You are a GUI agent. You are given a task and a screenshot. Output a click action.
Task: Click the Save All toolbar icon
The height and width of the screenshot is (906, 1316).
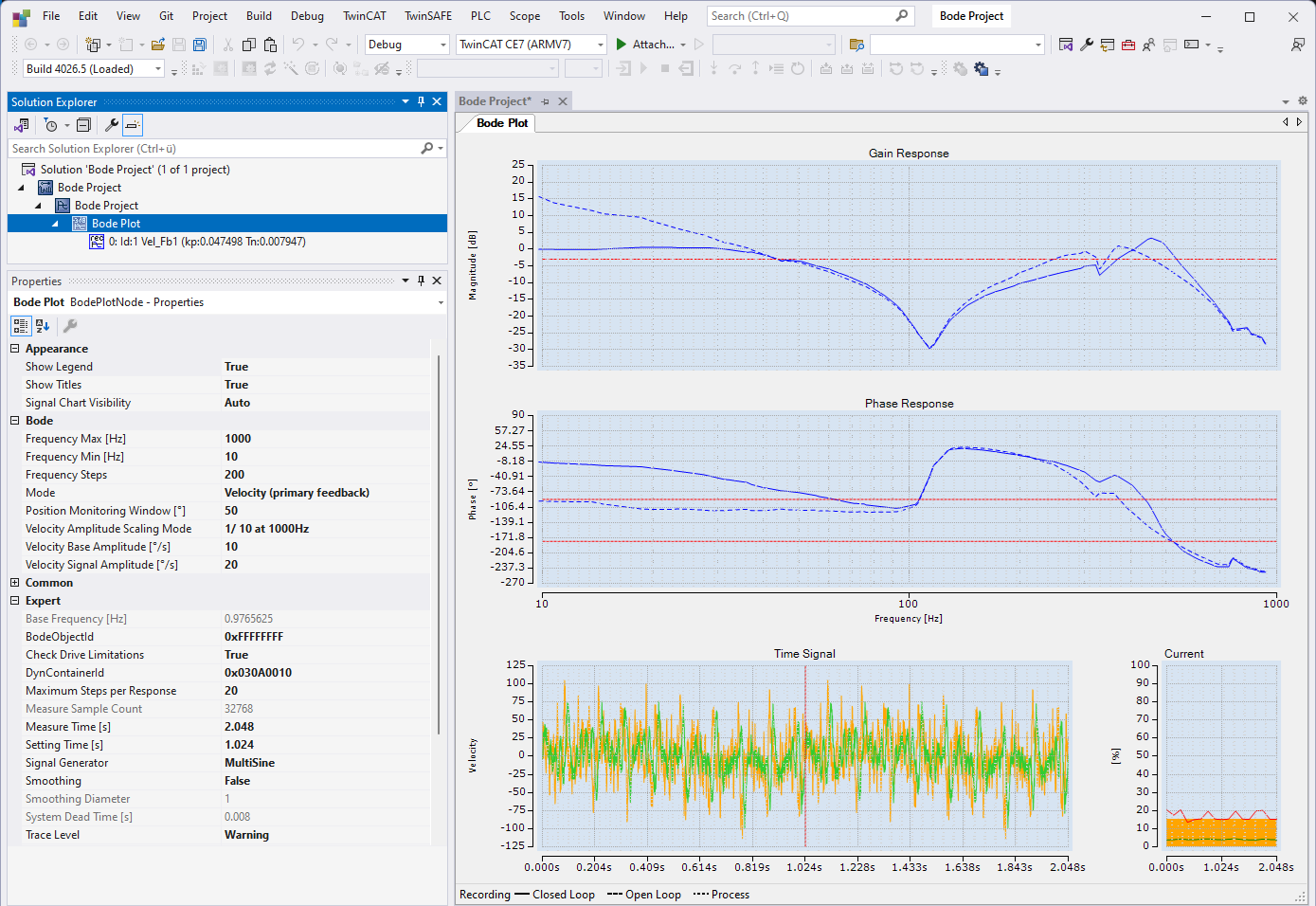pyautogui.click(x=200, y=45)
